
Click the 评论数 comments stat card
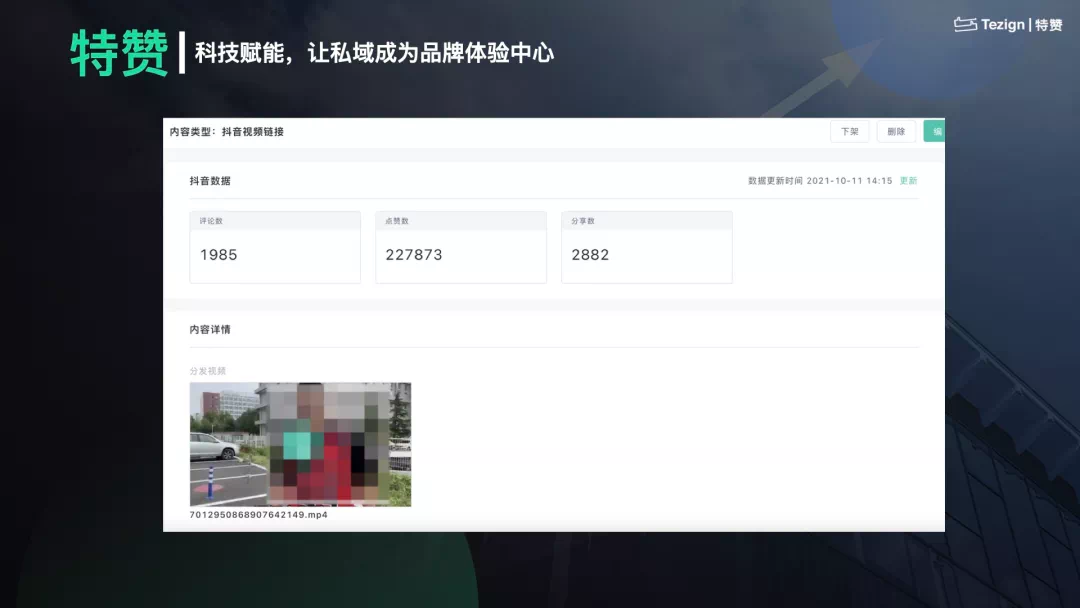(274, 247)
